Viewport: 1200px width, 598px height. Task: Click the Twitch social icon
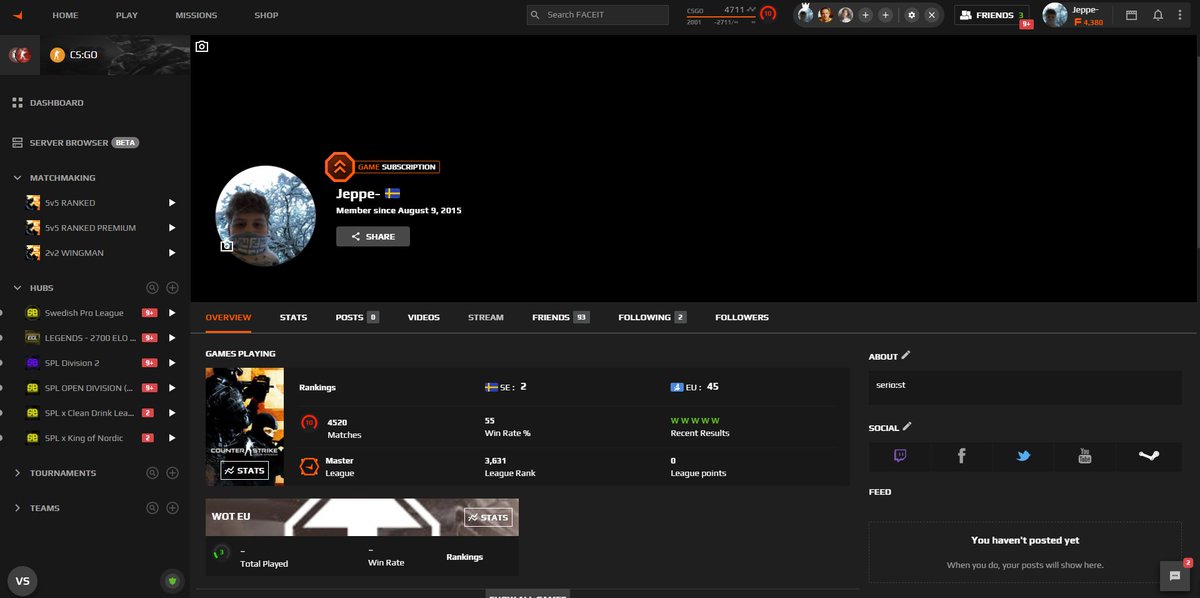pyautogui.click(x=900, y=456)
